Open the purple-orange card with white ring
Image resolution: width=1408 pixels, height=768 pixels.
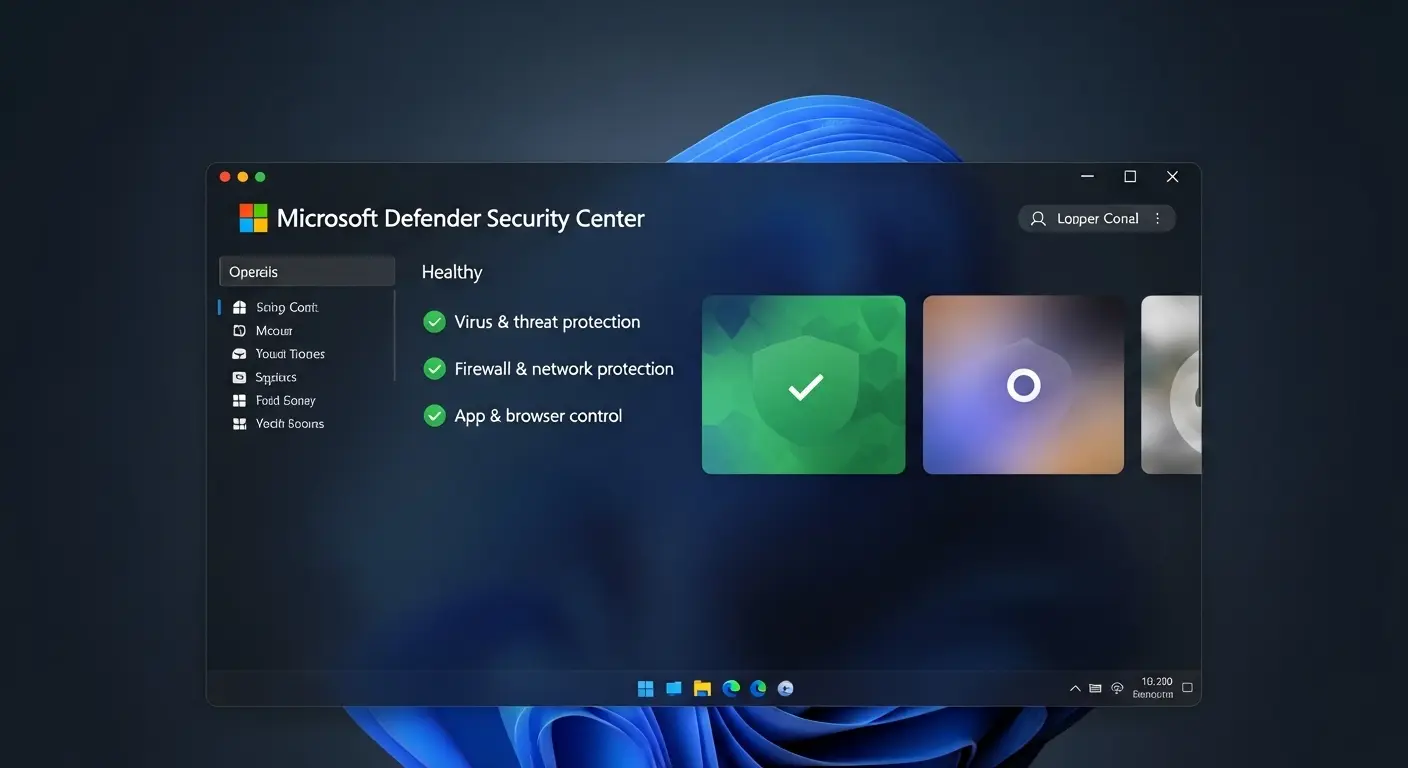1023,384
